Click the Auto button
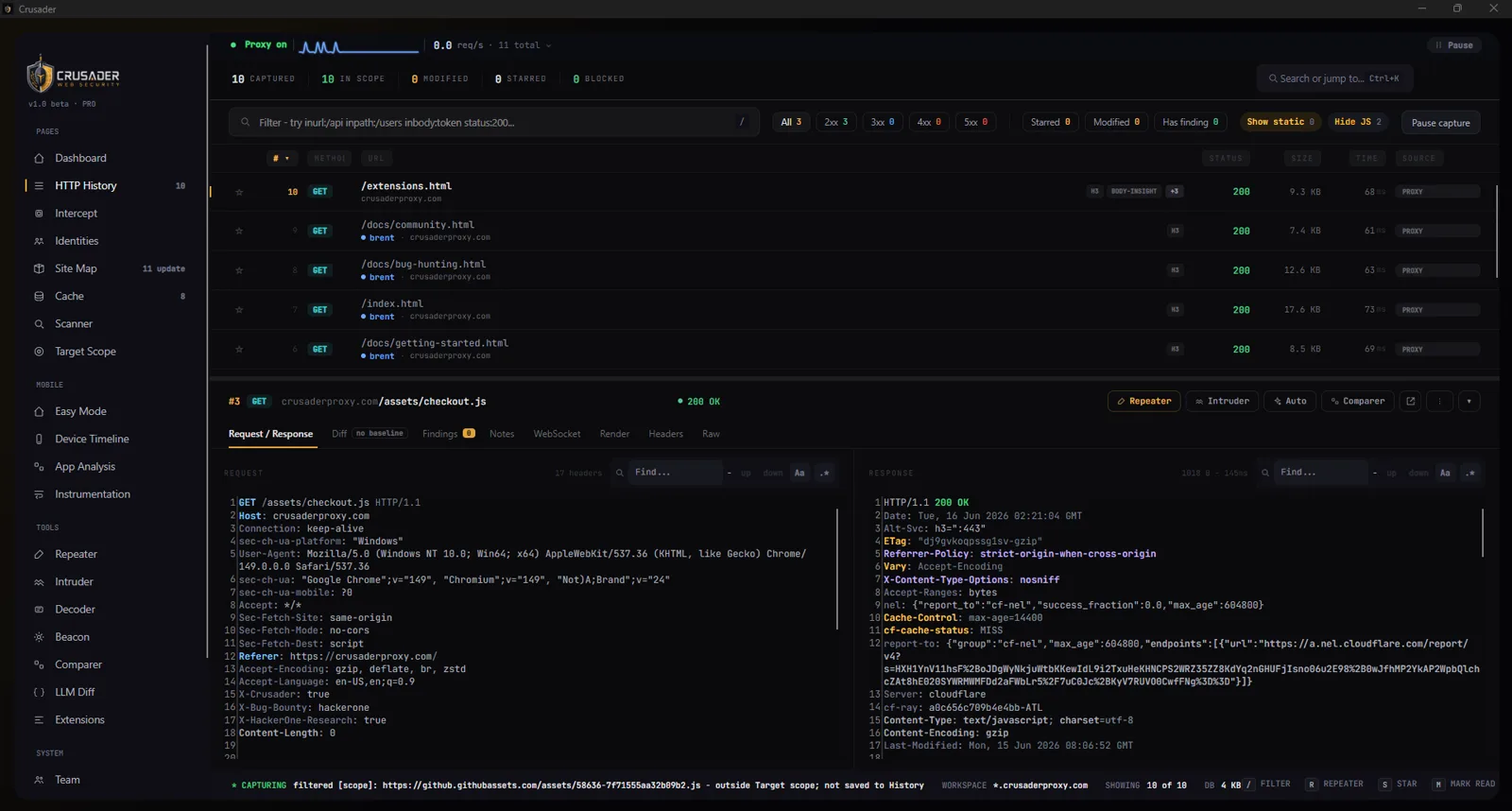Viewport: 1512px width, 811px height. click(1290, 402)
